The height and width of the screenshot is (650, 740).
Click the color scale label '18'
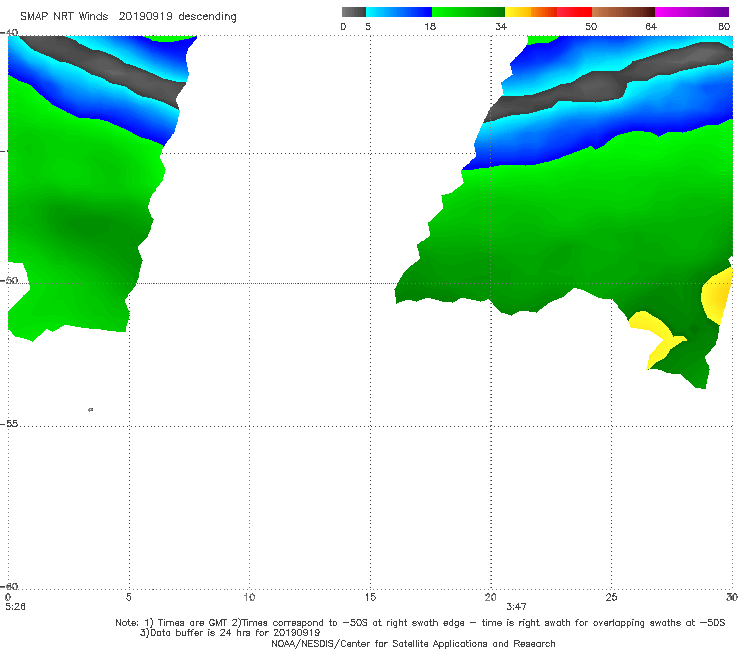pos(430,26)
